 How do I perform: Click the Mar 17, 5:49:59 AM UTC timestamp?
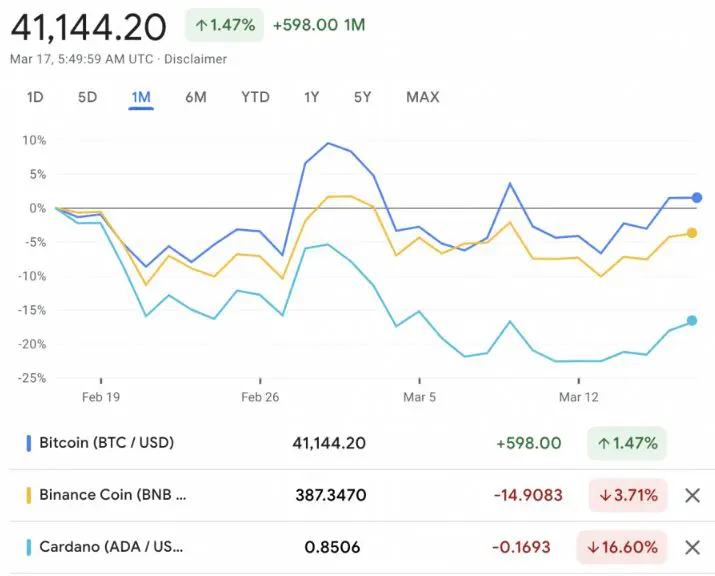[x=82, y=59]
